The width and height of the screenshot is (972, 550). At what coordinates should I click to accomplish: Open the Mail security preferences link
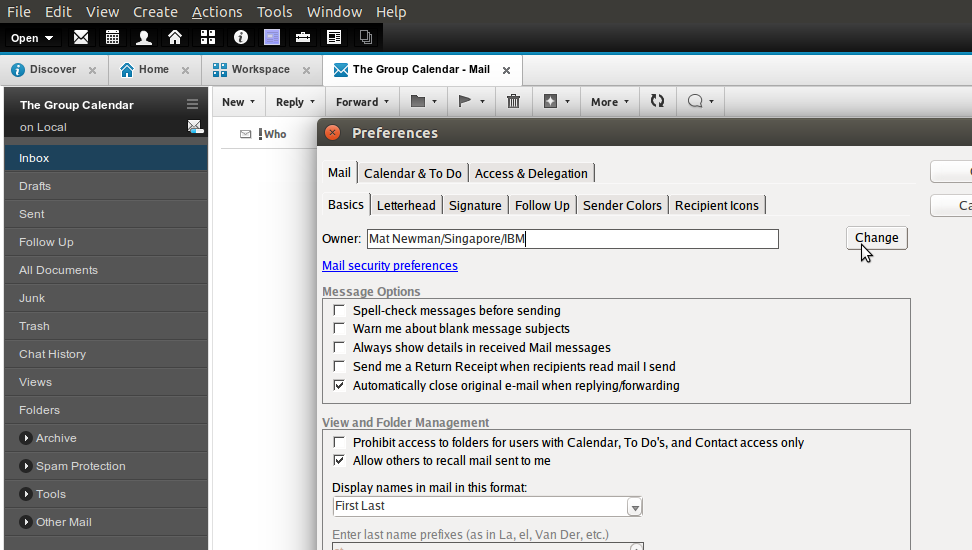pyautogui.click(x=389, y=266)
